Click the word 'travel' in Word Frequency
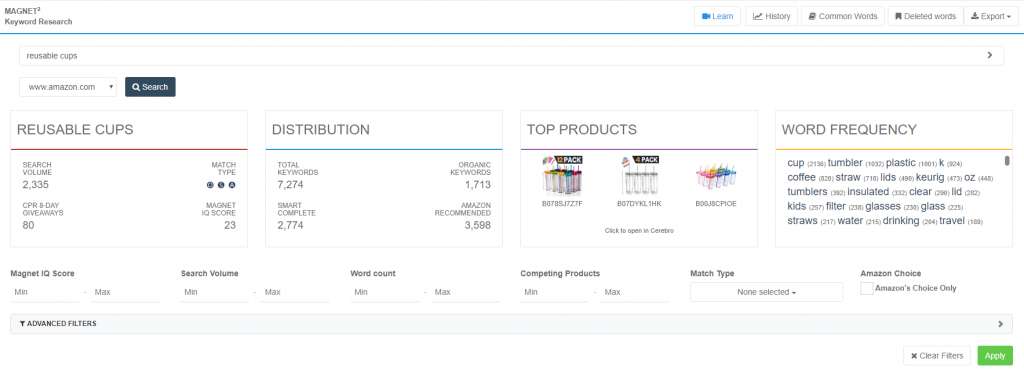The height and width of the screenshot is (377, 1024). 952,221
